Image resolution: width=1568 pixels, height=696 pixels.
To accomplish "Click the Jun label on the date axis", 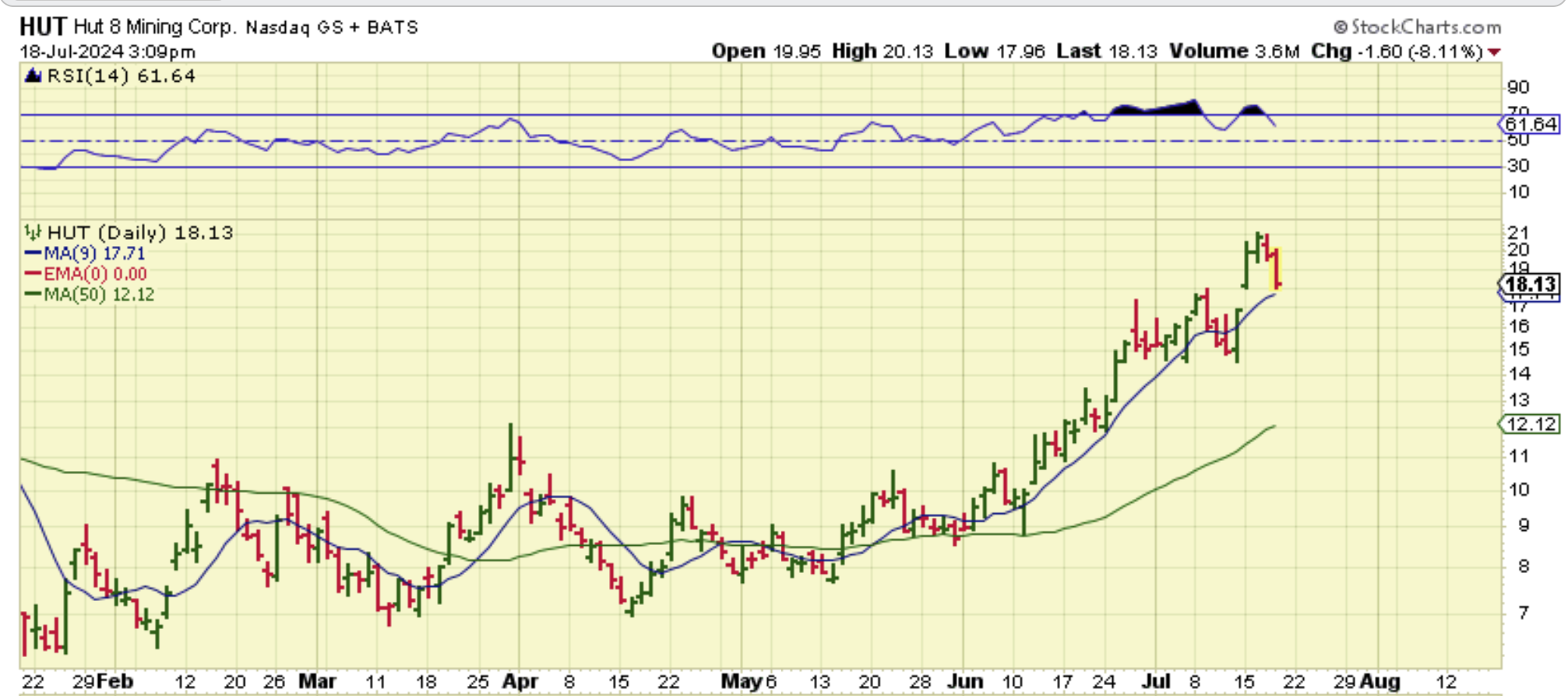I will 965,682.
